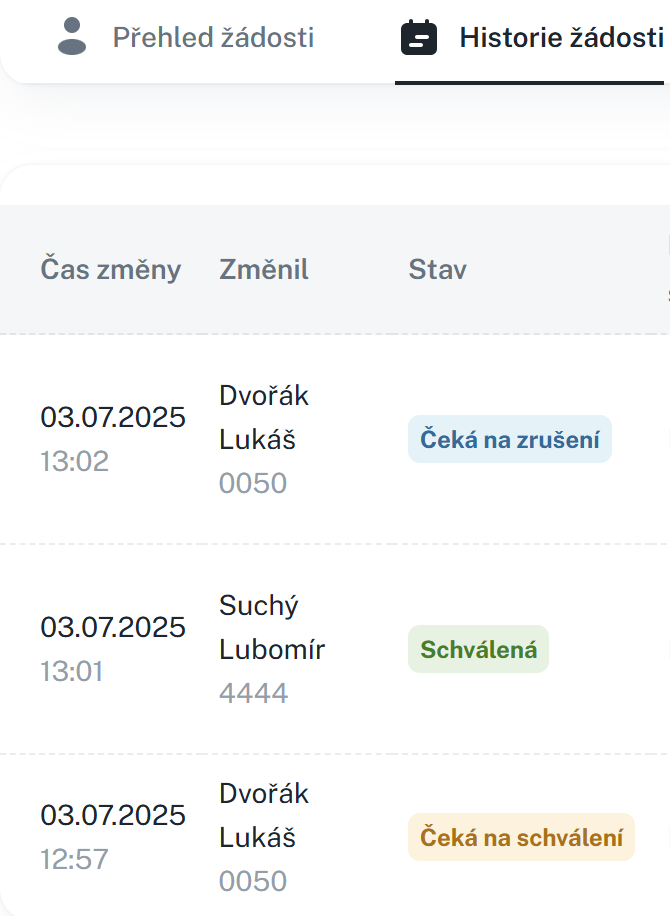Click the Čas změny column header
Screen dimensions: 670x916
click(x=110, y=269)
